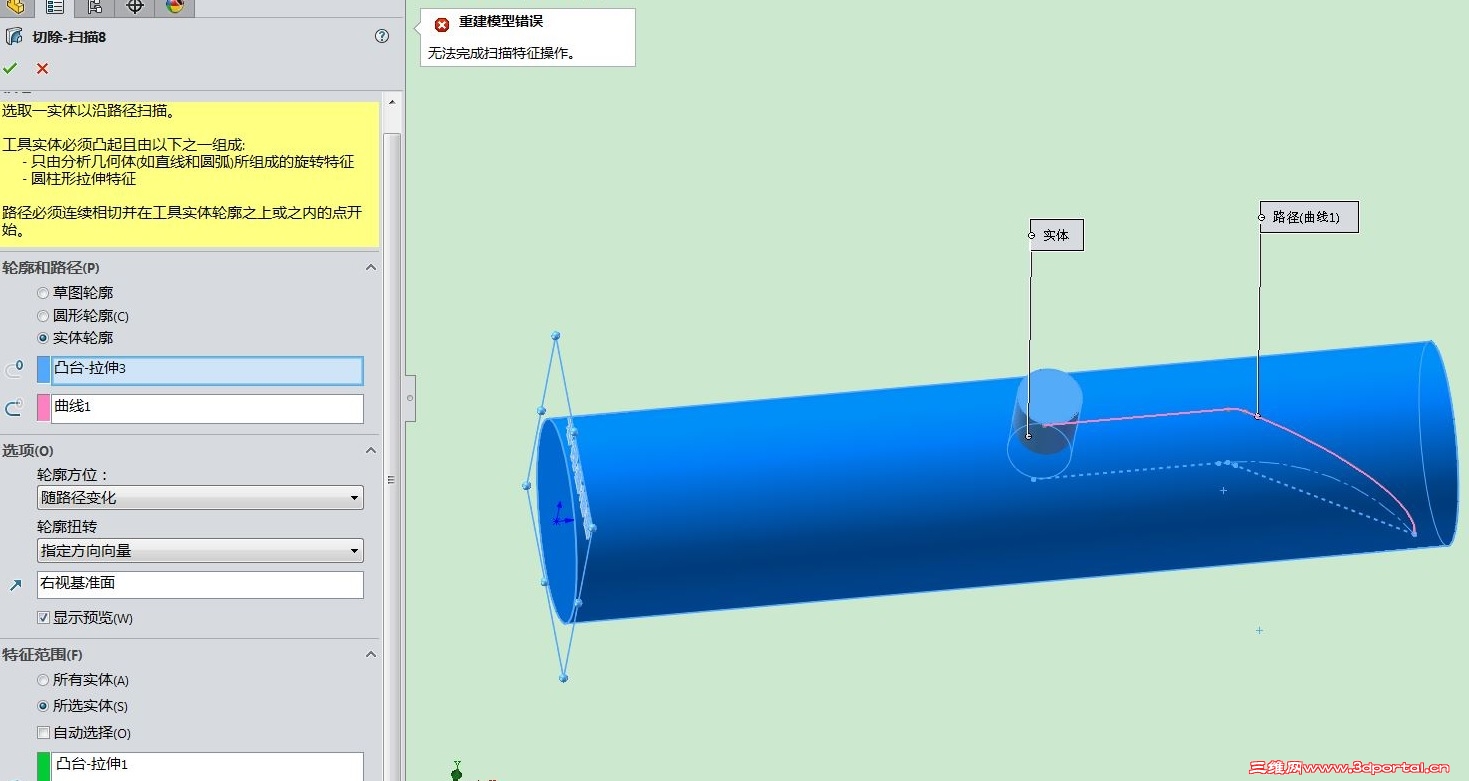The height and width of the screenshot is (781, 1469).
Task: Cancel the sweep cut with red X
Action: (42, 68)
